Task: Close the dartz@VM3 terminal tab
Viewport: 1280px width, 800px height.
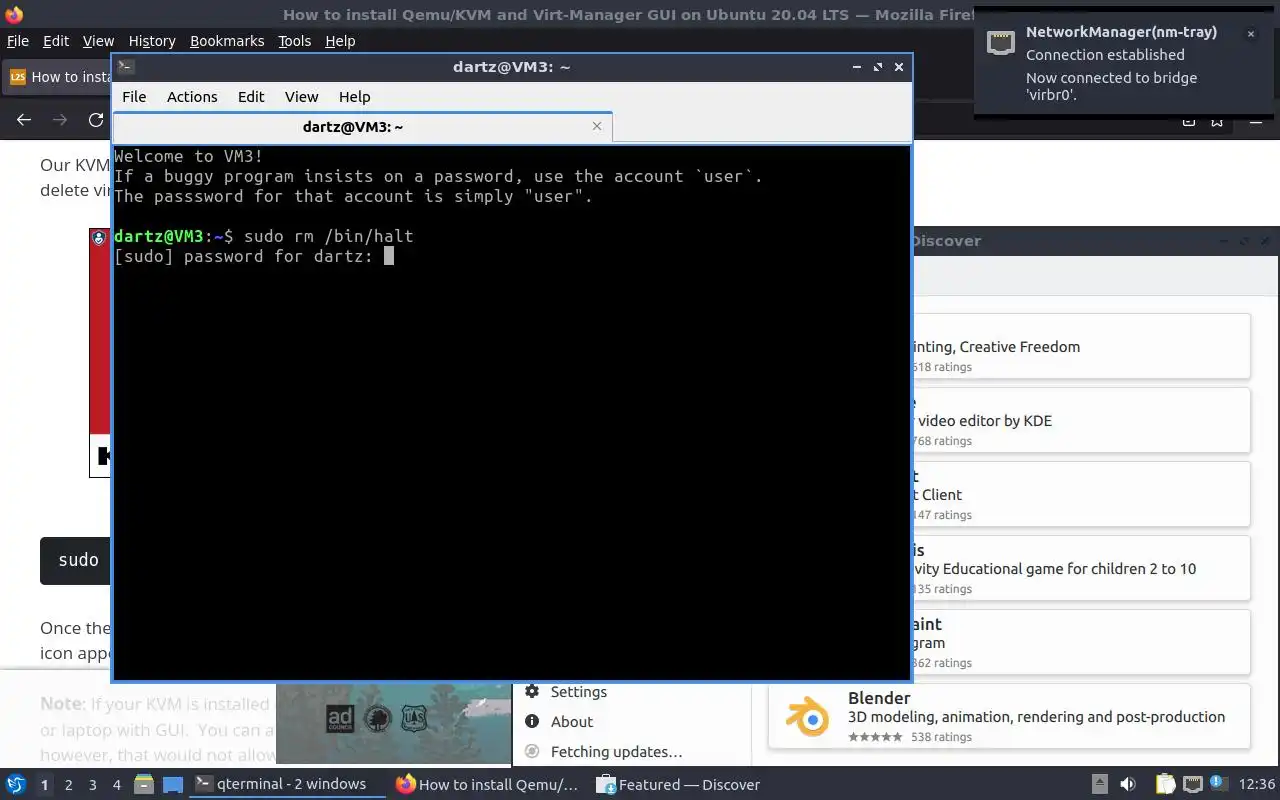Action: pyautogui.click(x=597, y=126)
